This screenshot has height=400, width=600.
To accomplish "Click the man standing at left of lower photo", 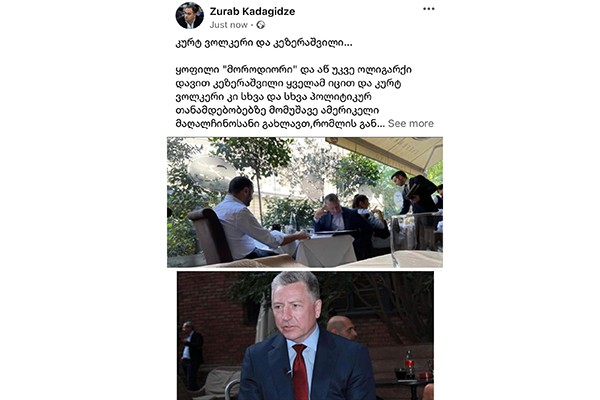I will pos(191,353).
